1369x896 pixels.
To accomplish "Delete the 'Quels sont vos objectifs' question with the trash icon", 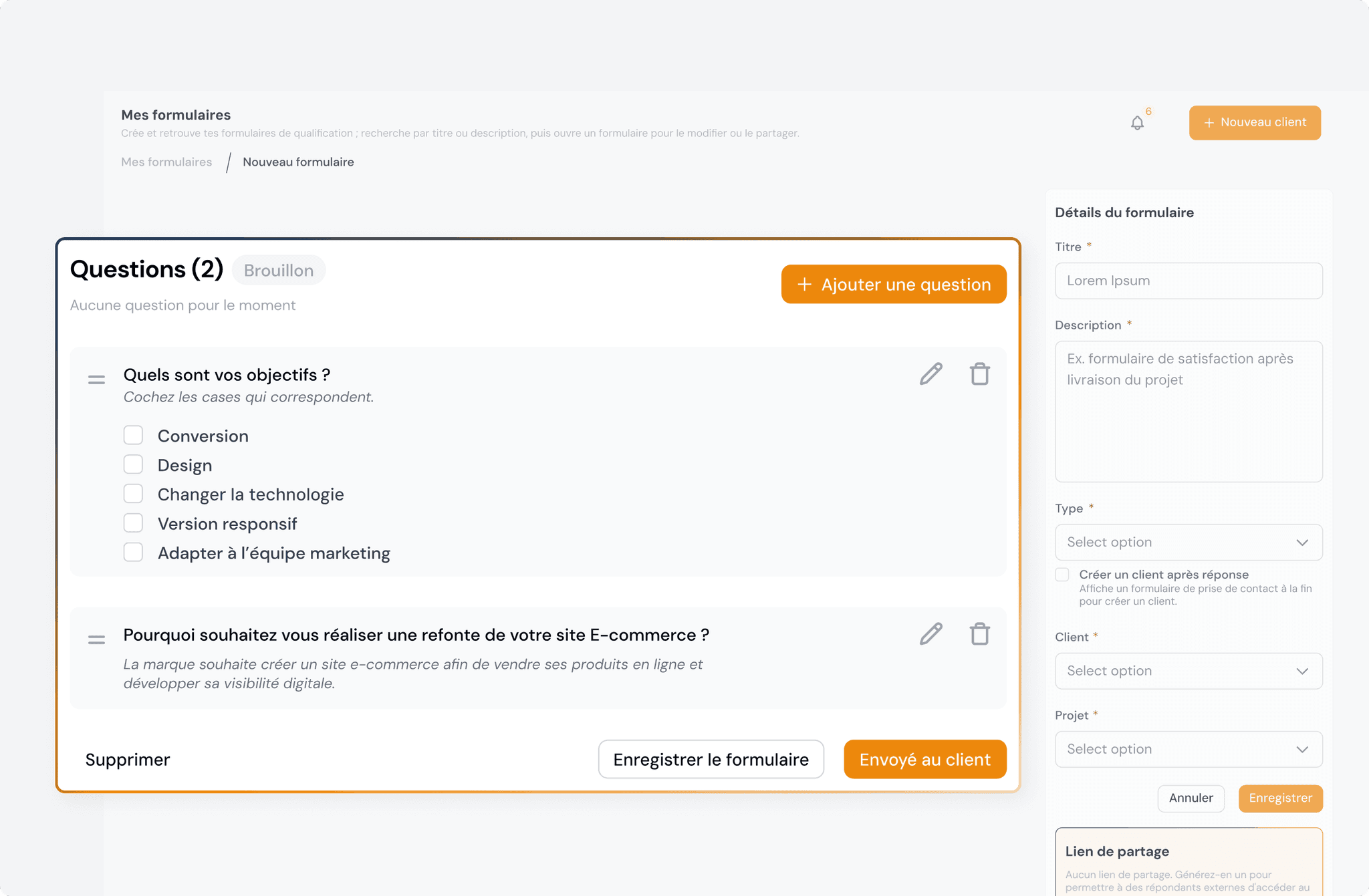I will pos(980,374).
